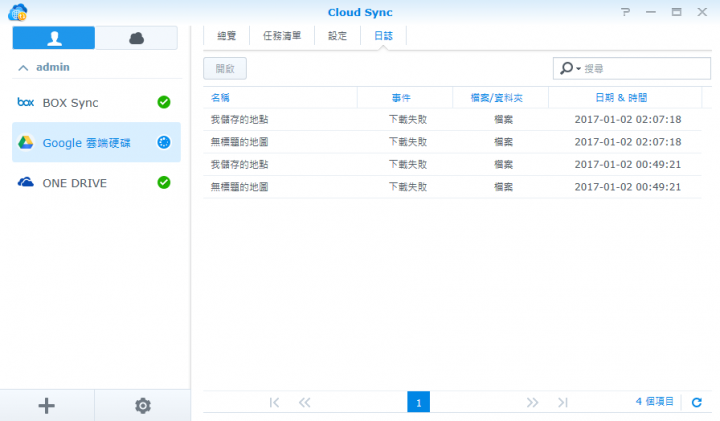The image size is (720, 421).
Task: Open the search filter dropdown magnifier
Action: pos(570,68)
